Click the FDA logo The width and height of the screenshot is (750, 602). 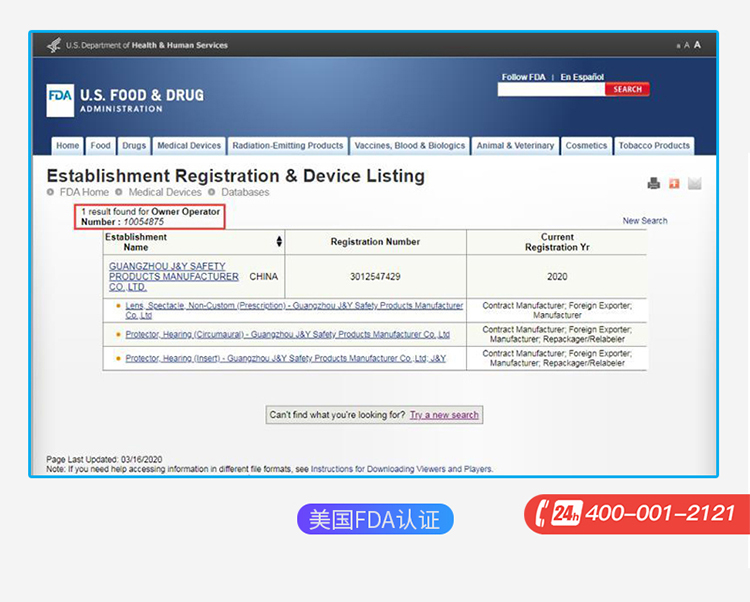tap(60, 100)
